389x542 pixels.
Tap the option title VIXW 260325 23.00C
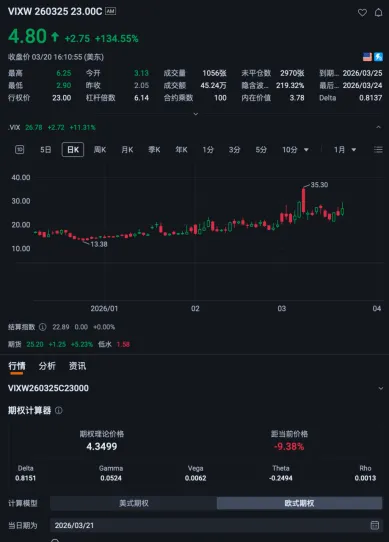tap(55, 11)
